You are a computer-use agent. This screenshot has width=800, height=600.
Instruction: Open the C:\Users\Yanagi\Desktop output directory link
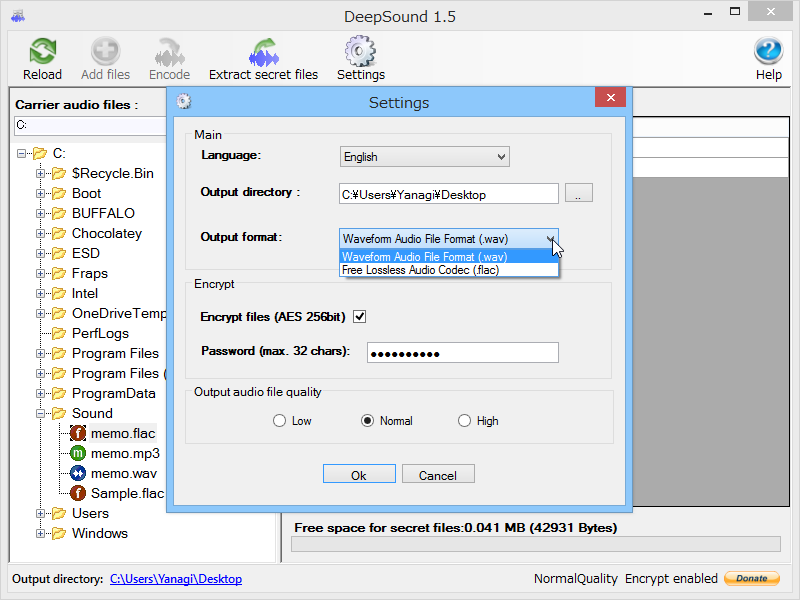click(x=176, y=579)
